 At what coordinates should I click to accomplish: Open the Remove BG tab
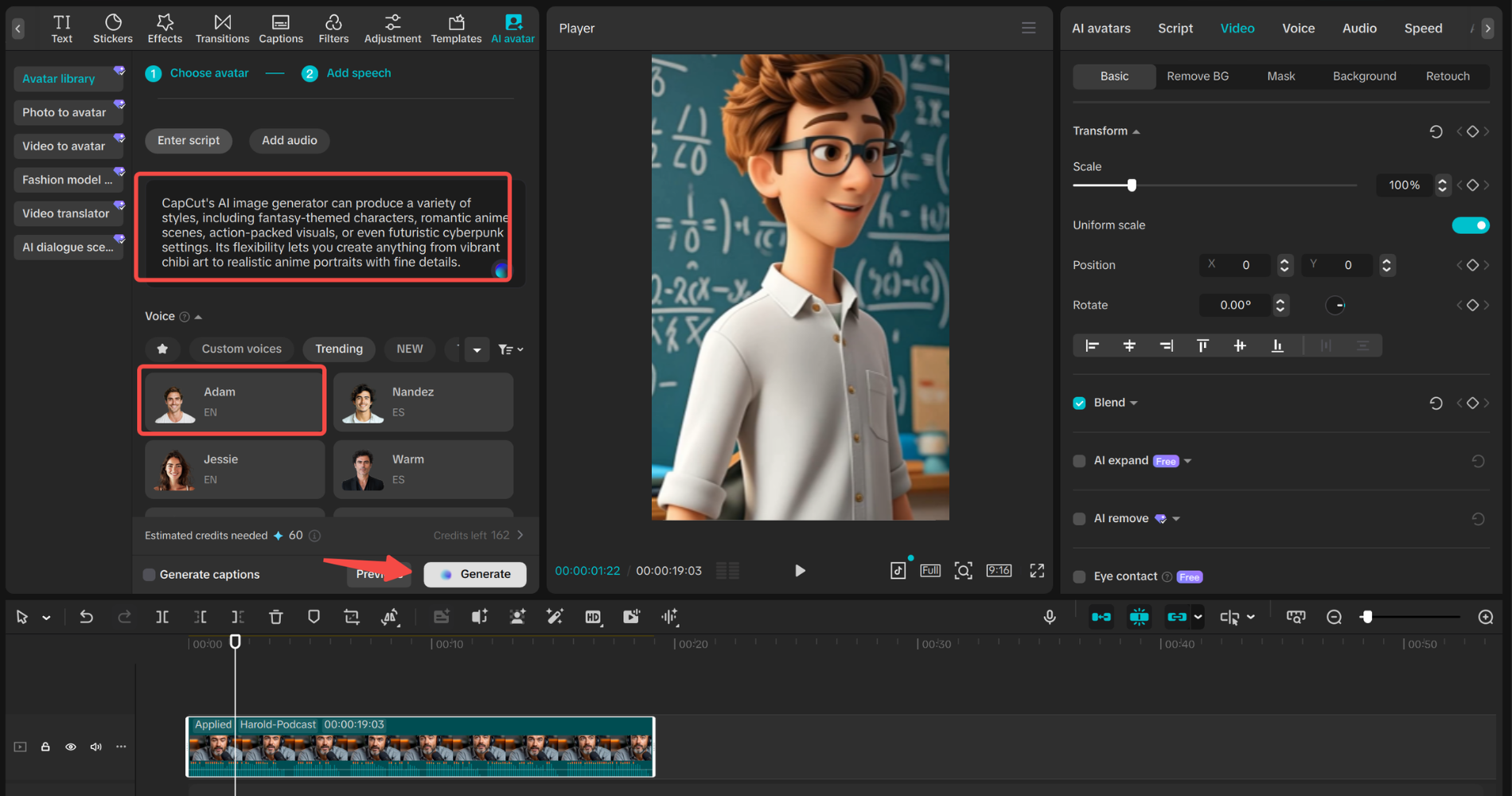(1198, 76)
